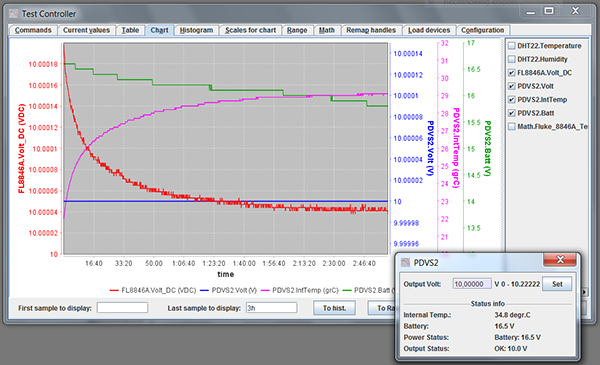This screenshot has height=365, width=600.
Task: Click the blue PDVS2.Volt legend line
Action: (x=205, y=291)
